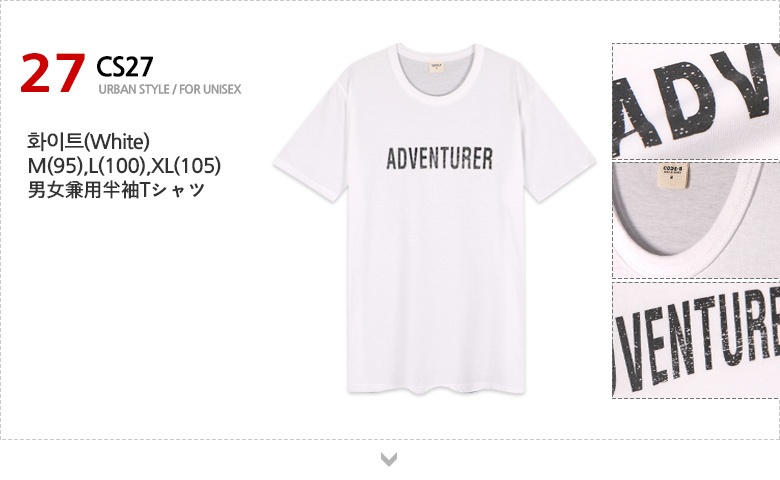Click the ADVENTURER print on the shirt

[x=438, y=159]
